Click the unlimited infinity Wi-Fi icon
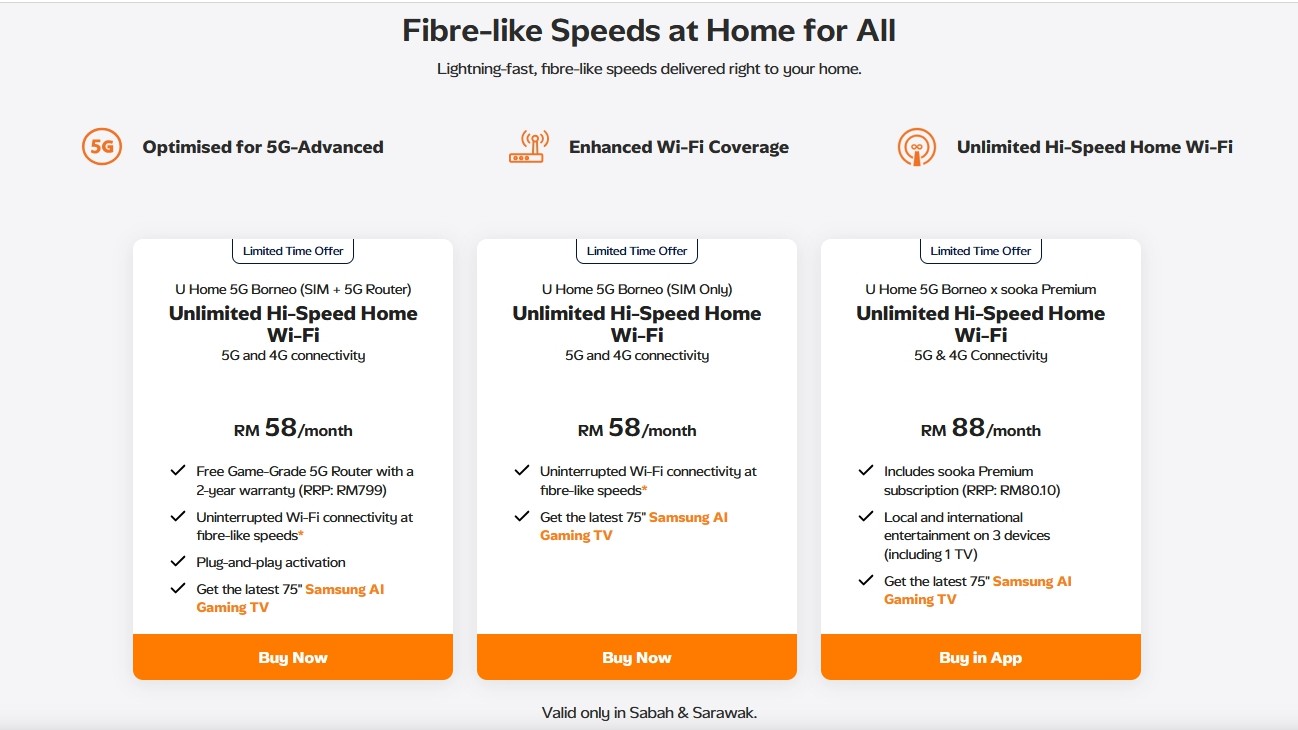The image size is (1298, 730). click(x=917, y=147)
